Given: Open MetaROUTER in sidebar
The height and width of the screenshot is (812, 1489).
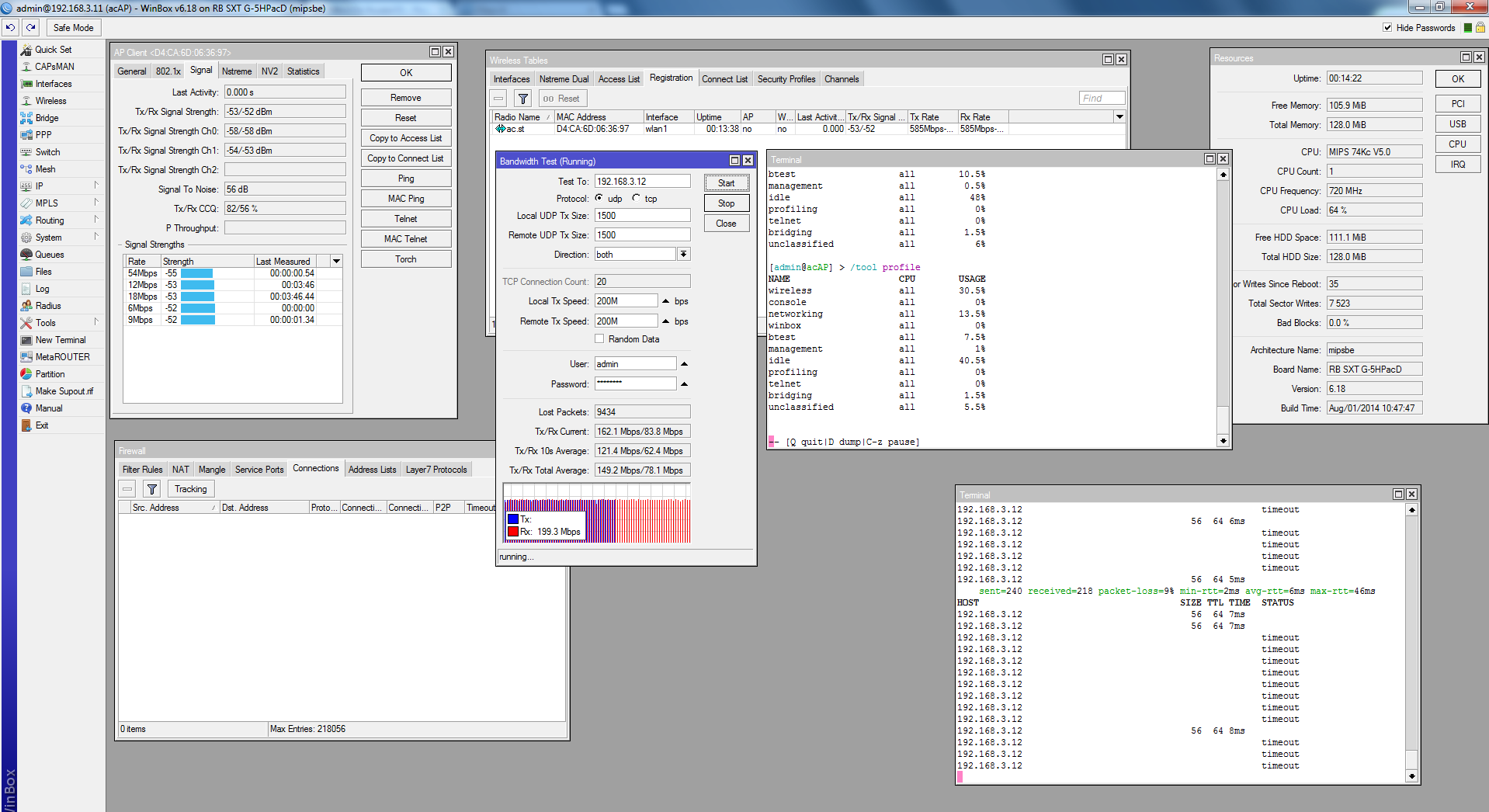Looking at the screenshot, I should (x=62, y=357).
